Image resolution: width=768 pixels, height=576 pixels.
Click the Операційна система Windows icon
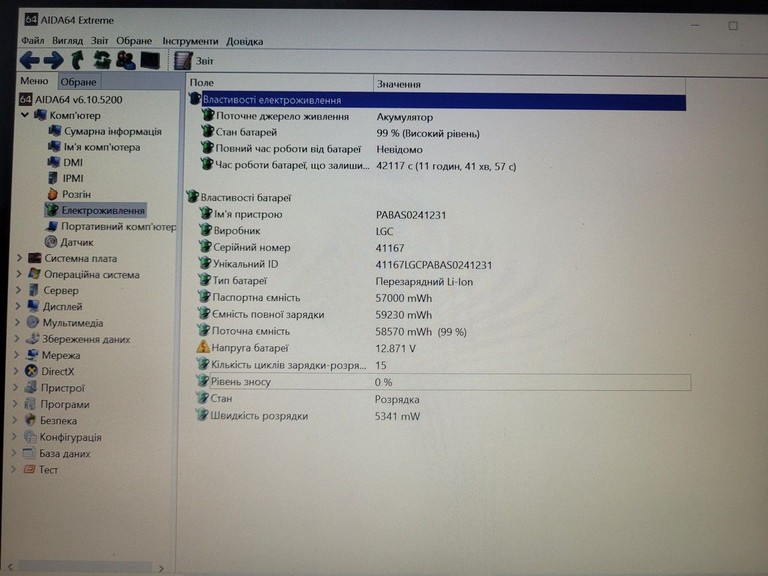[x=34, y=274]
